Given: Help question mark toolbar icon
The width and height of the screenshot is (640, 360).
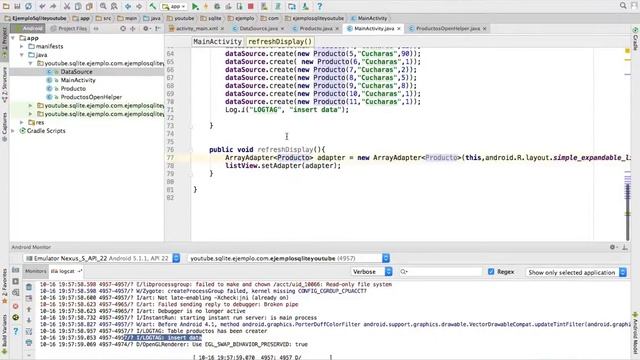Looking at the screenshot, I should coord(320,6).
